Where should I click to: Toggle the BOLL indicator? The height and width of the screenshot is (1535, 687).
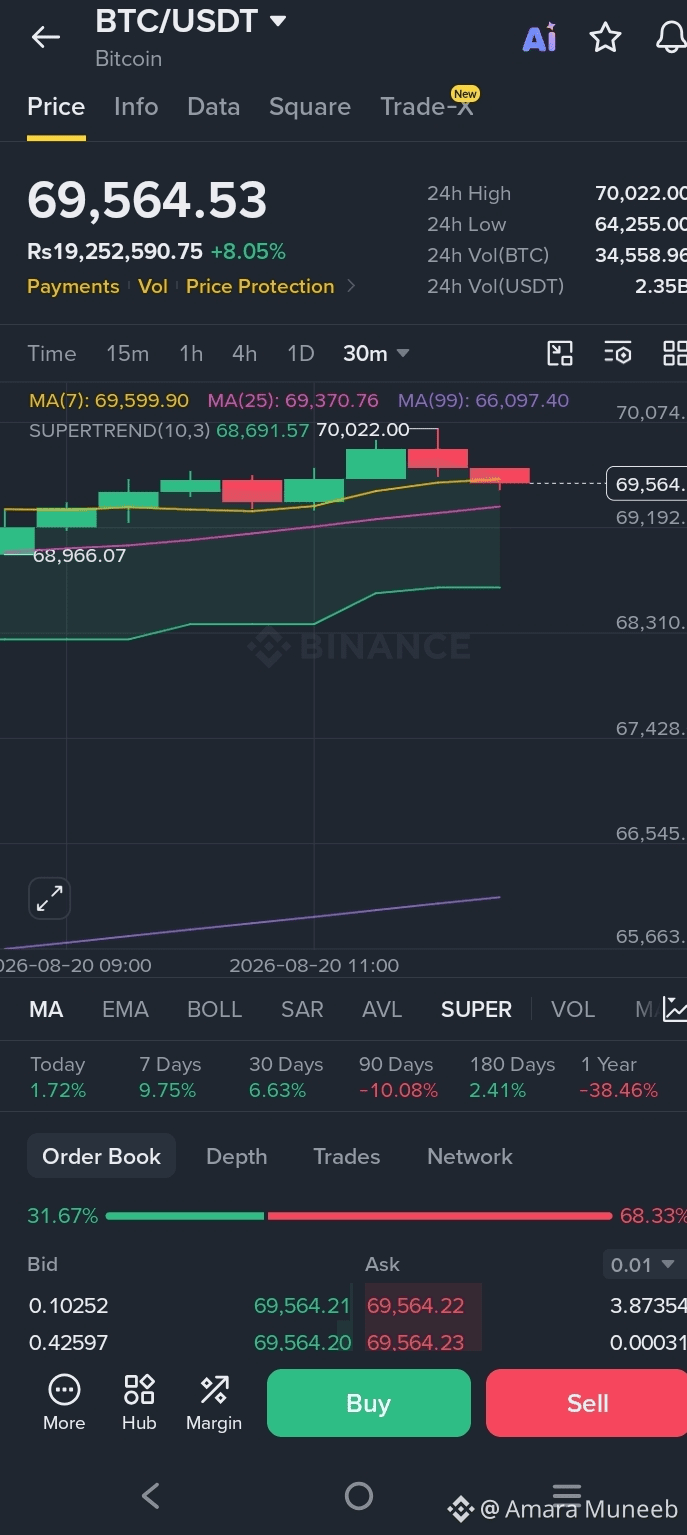(x=215, y=1009)
